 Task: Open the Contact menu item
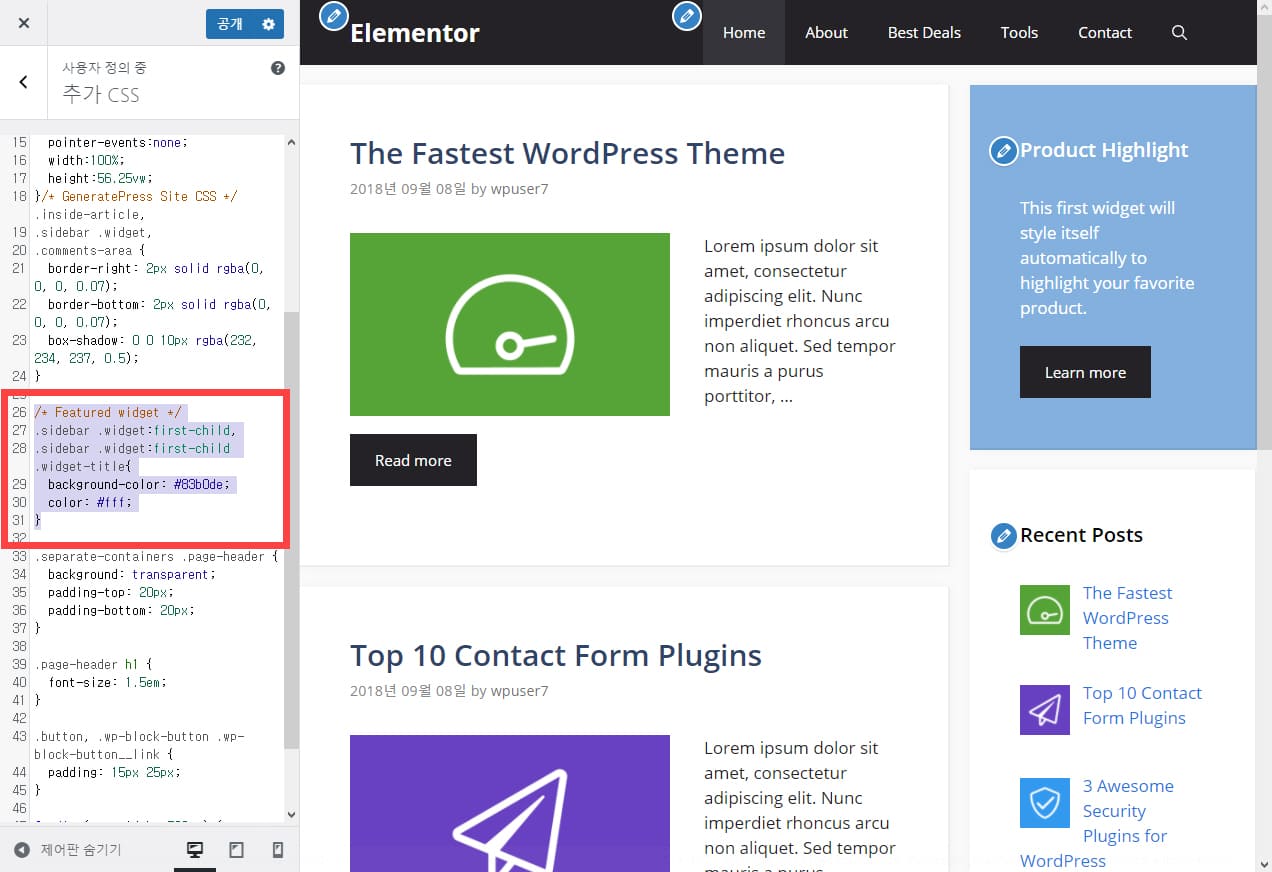(x=1105, y=33)
